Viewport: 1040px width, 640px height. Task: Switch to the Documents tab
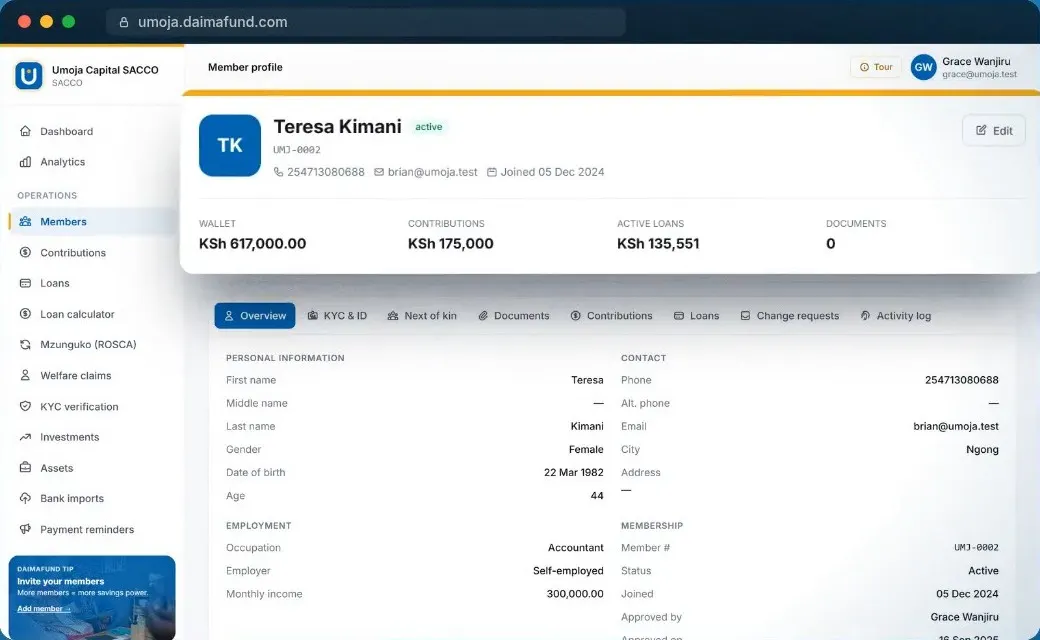click(x=514, y=316)
